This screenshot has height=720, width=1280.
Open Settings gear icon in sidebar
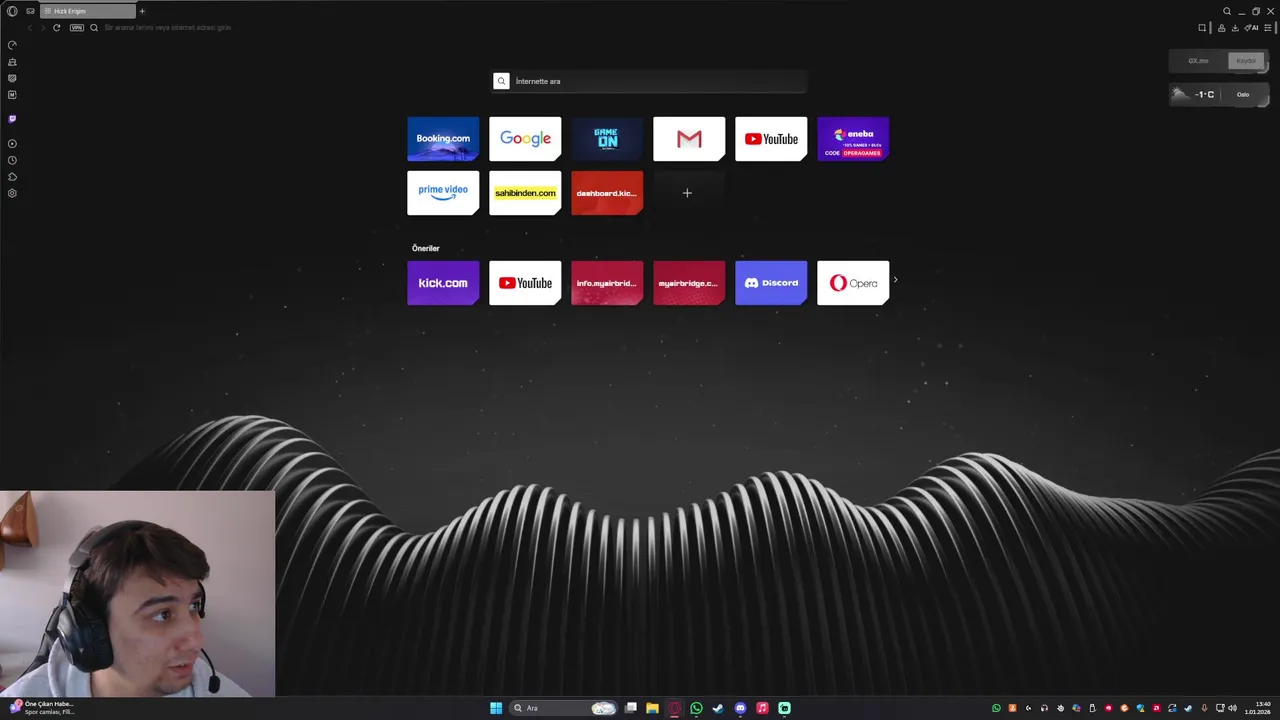(12, 193)
